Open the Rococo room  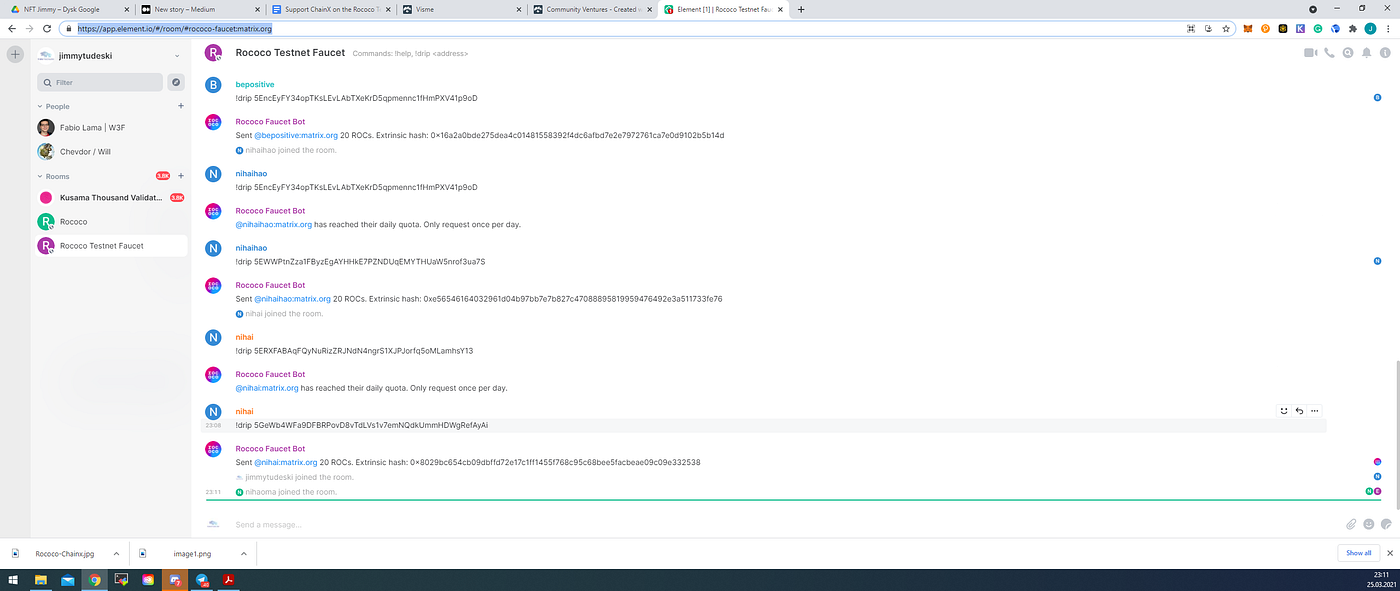[x=112, y=221]
